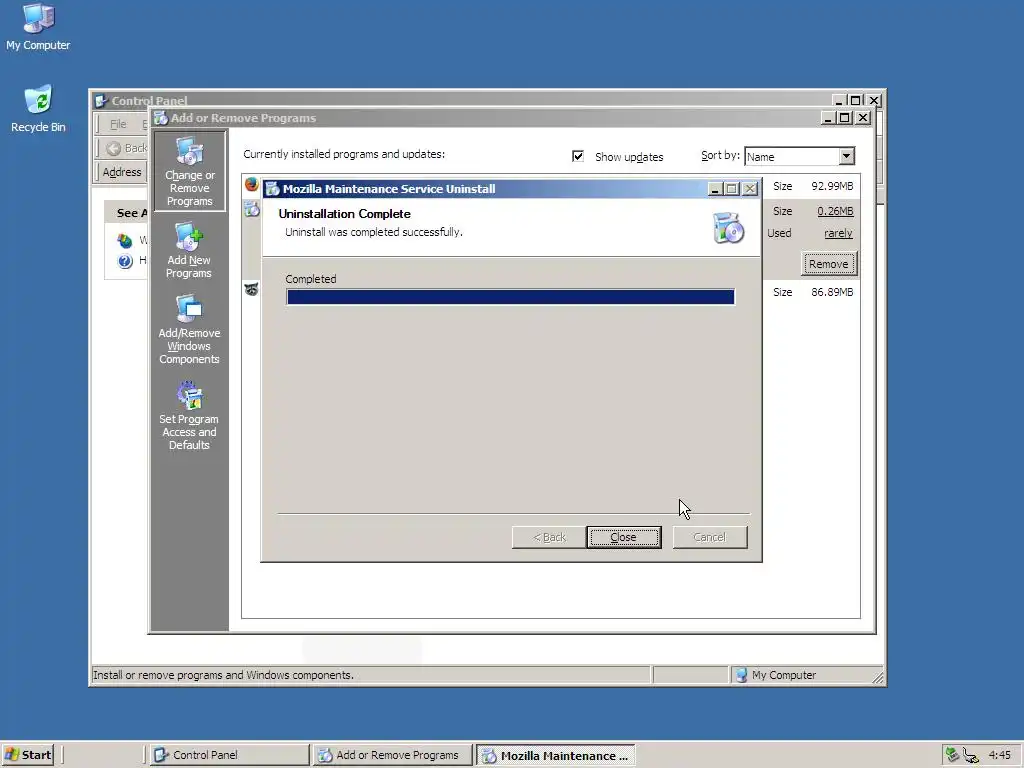Image resolution: width=1024 pixels, height=768 pixels.
Task: Switch to Mozilla Maintenance taskbar button
Action: (555, 755)
